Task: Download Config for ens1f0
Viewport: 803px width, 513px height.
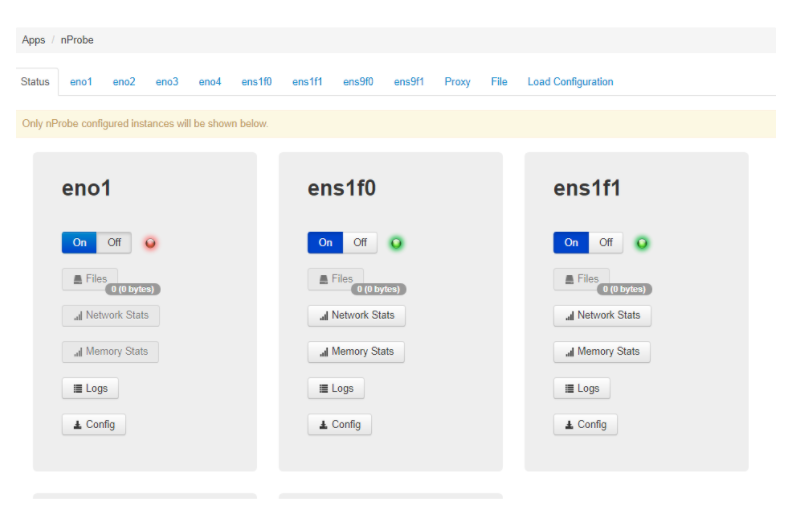Action: click(339, 424)
